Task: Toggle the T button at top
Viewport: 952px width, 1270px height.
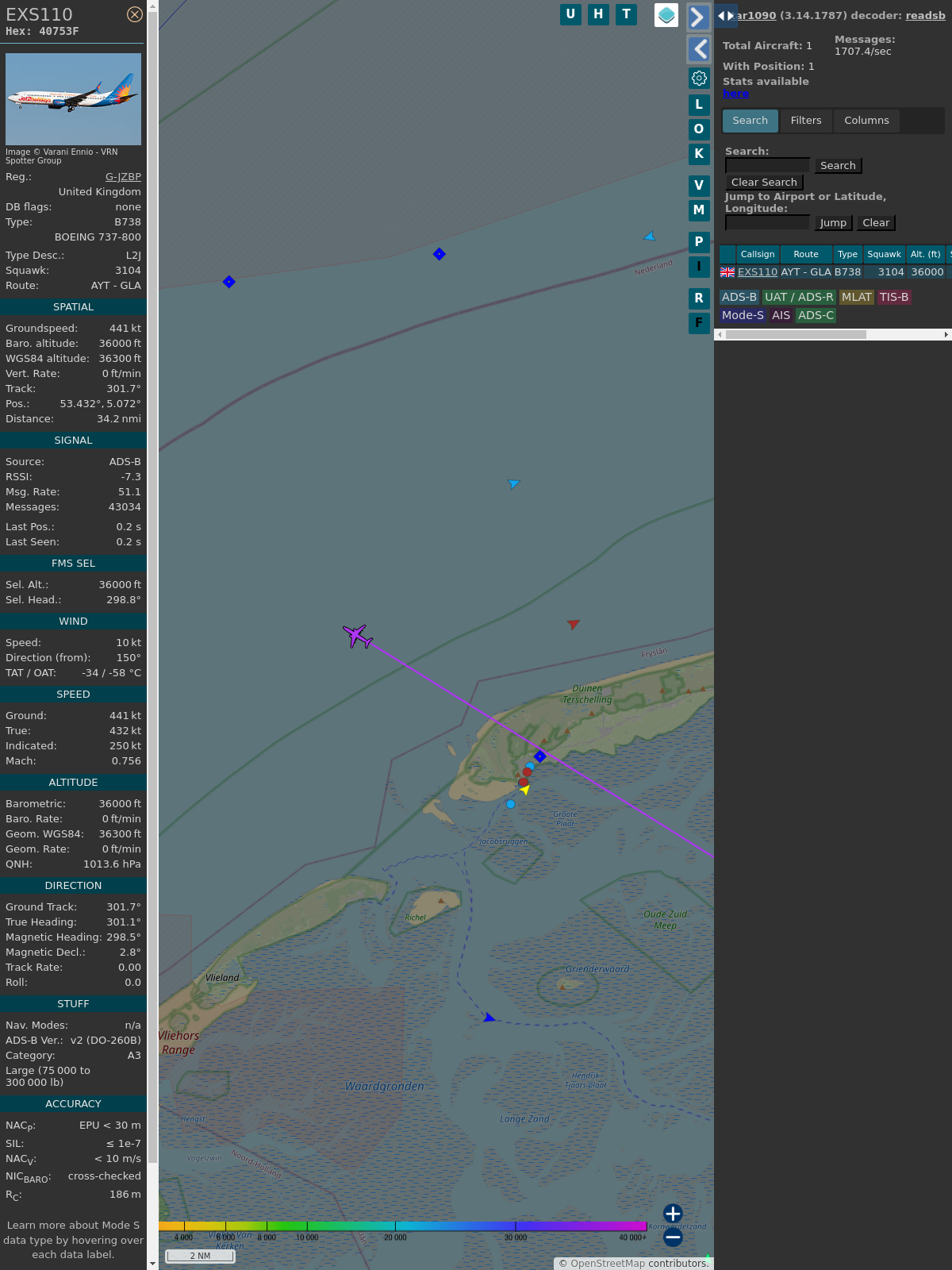Action: point(626,14)
